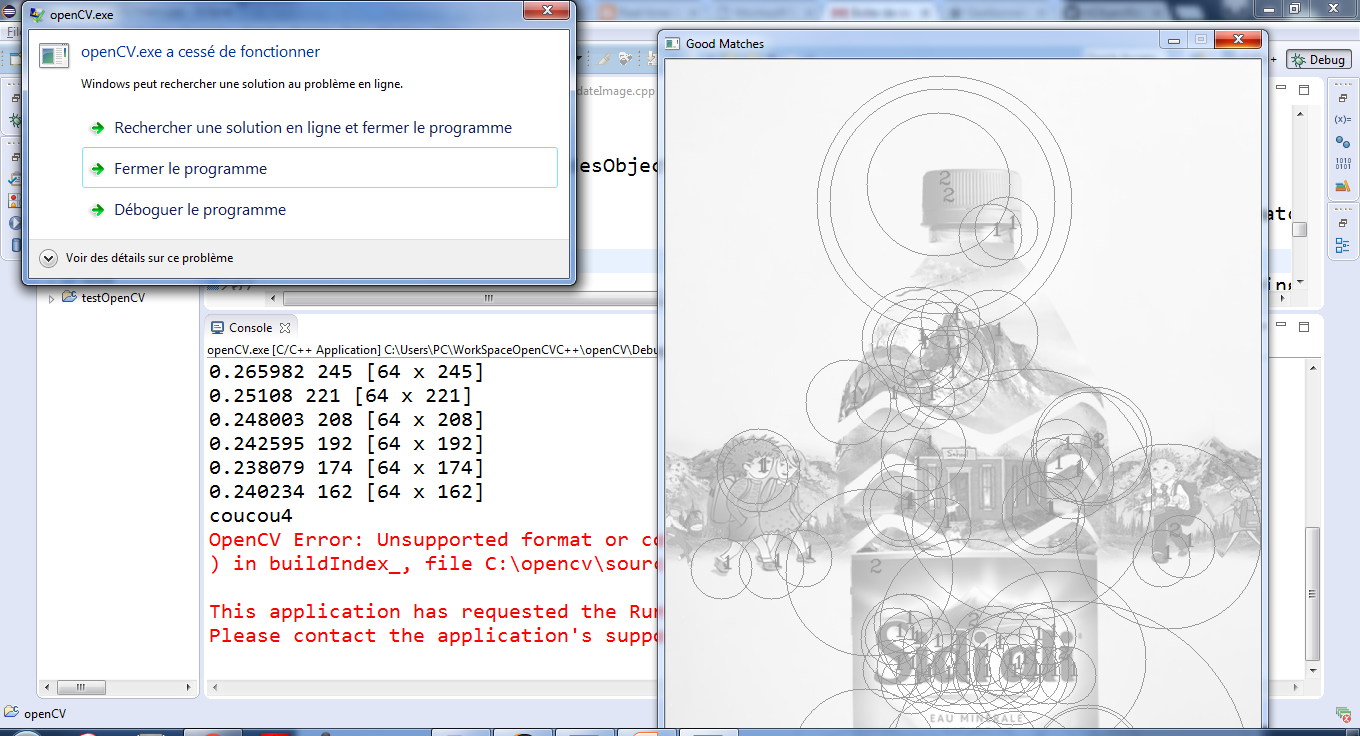Click the debug bug icon in left trim
Screen dimensions: 1360x736
15,120
